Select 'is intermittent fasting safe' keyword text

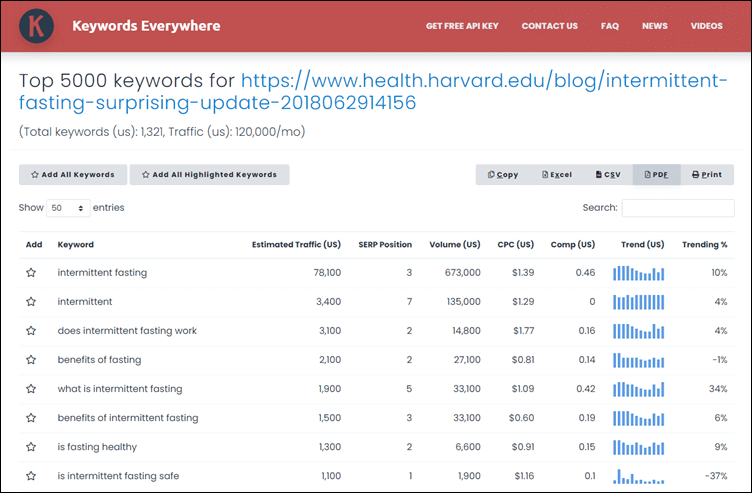118,476
